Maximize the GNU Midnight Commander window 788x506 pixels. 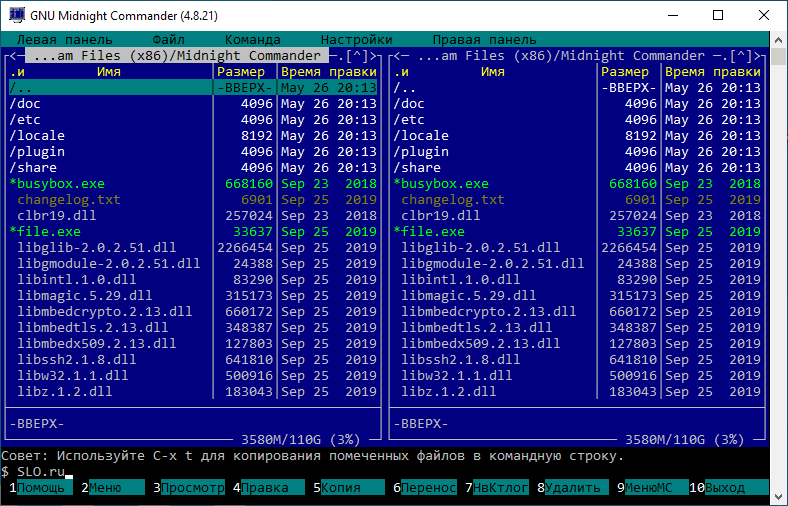(x=718, y=15)
